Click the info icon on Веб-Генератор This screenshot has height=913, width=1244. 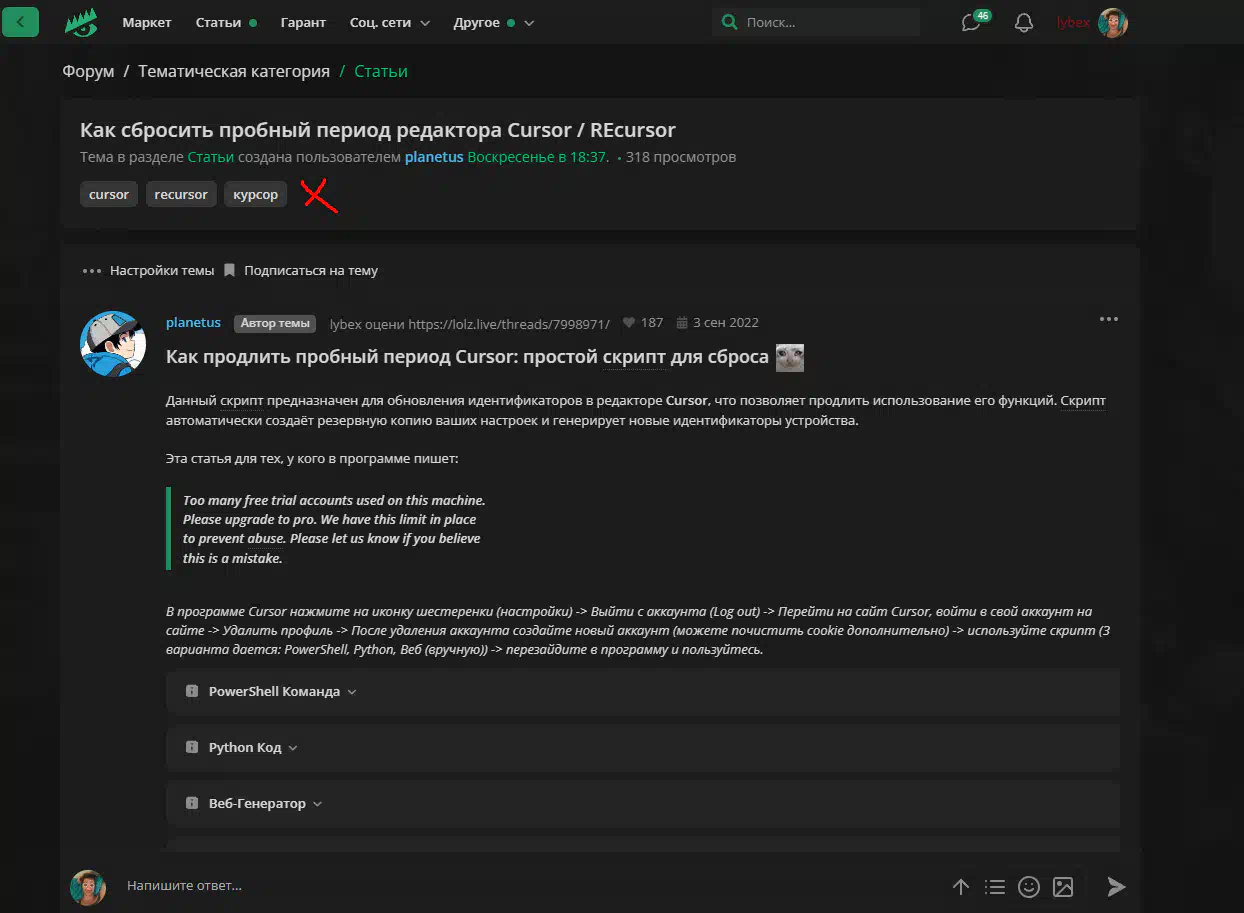click(x=192, y=803)
